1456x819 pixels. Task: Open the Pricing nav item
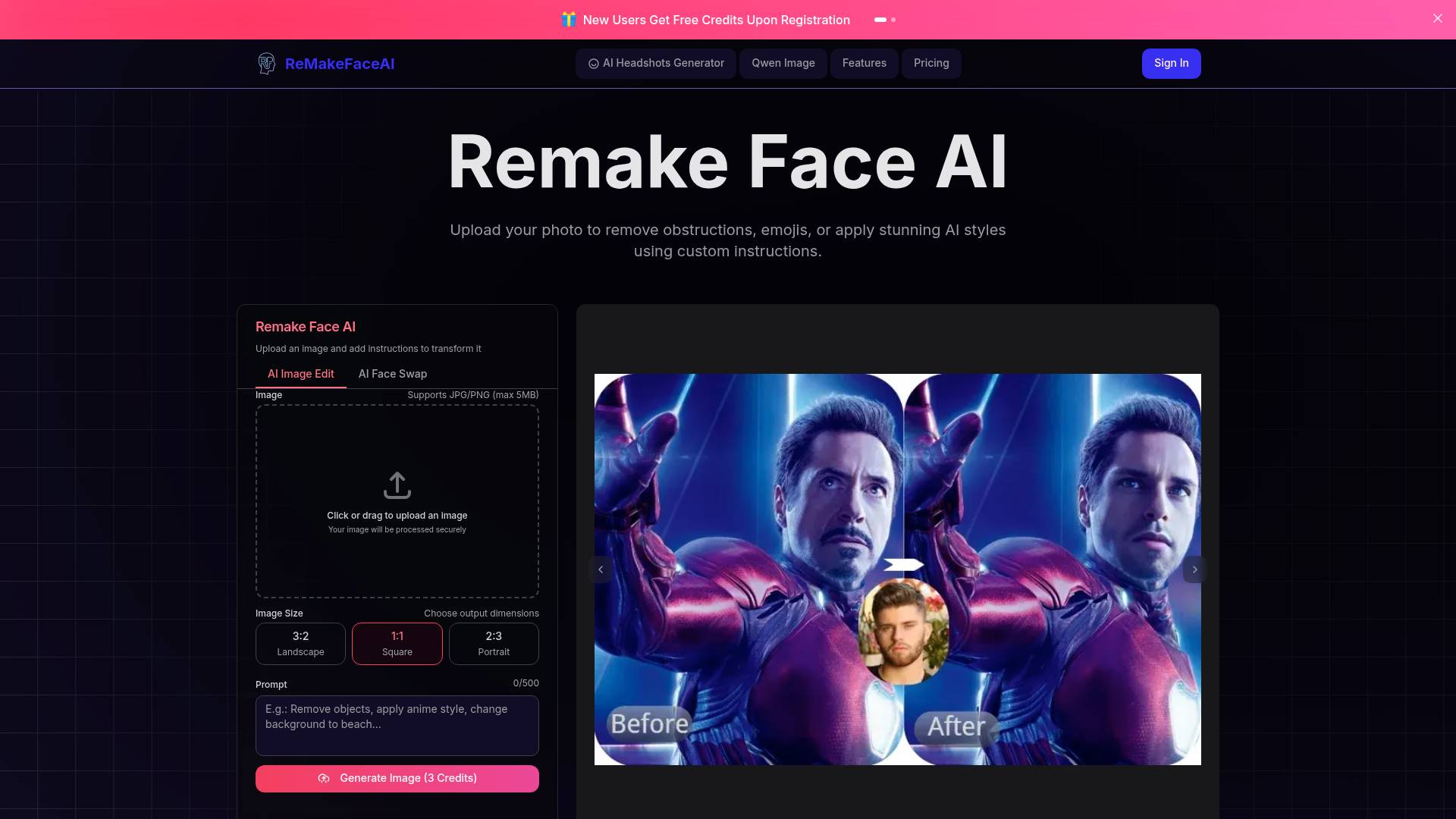click(931, 64)
